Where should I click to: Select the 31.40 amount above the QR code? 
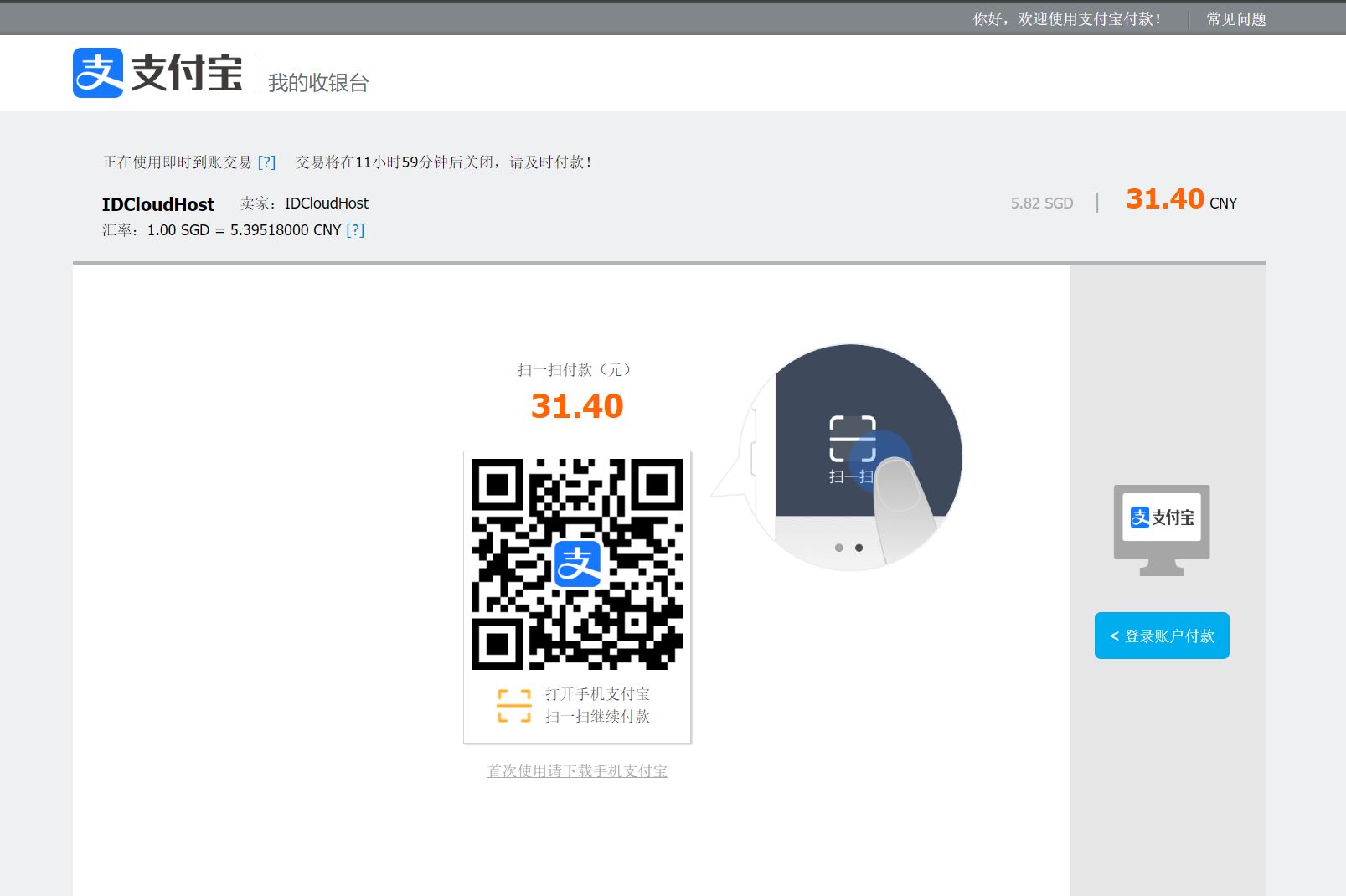(576, 406)
